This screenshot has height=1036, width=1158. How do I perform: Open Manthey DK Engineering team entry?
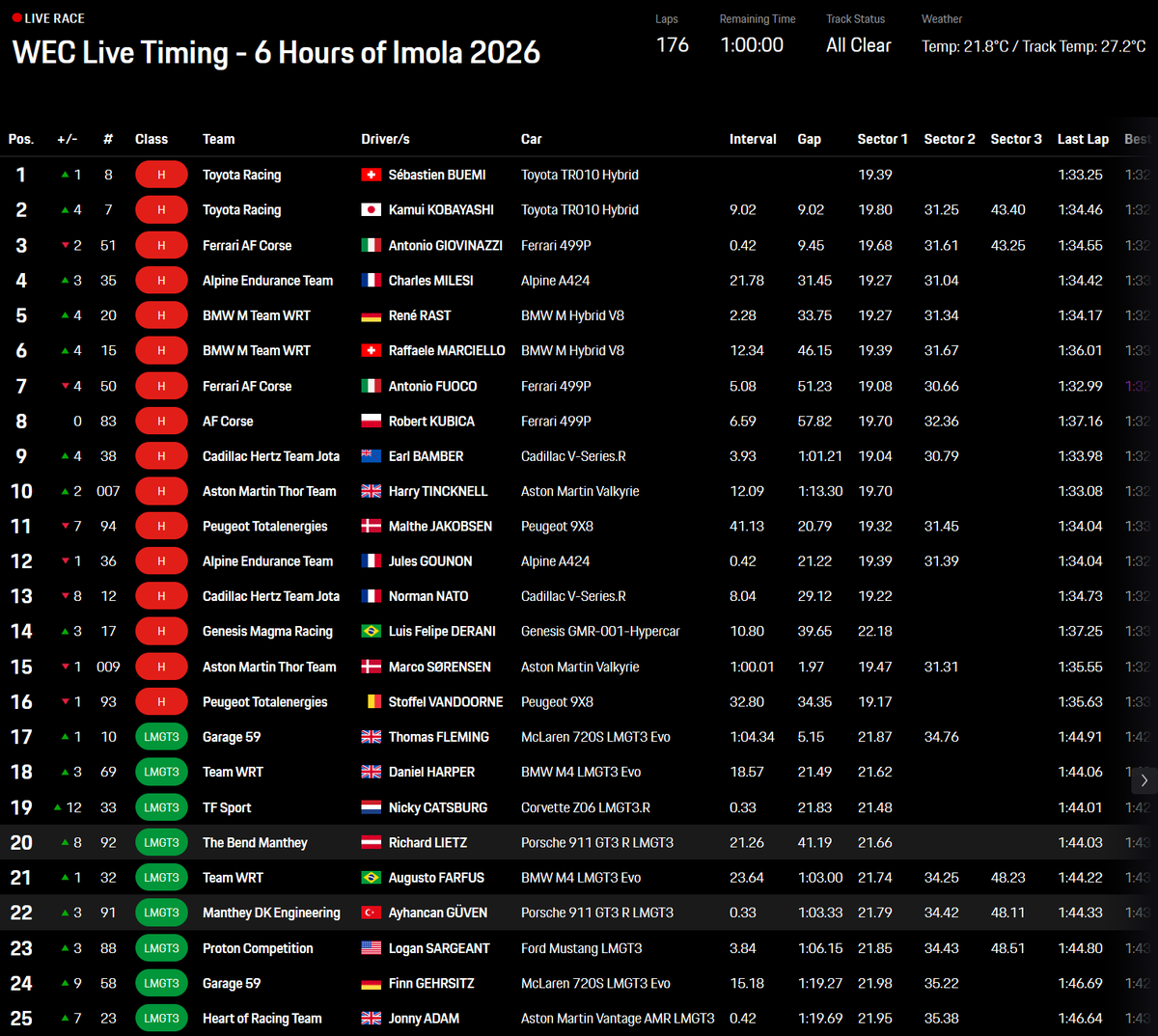[271, 913]
